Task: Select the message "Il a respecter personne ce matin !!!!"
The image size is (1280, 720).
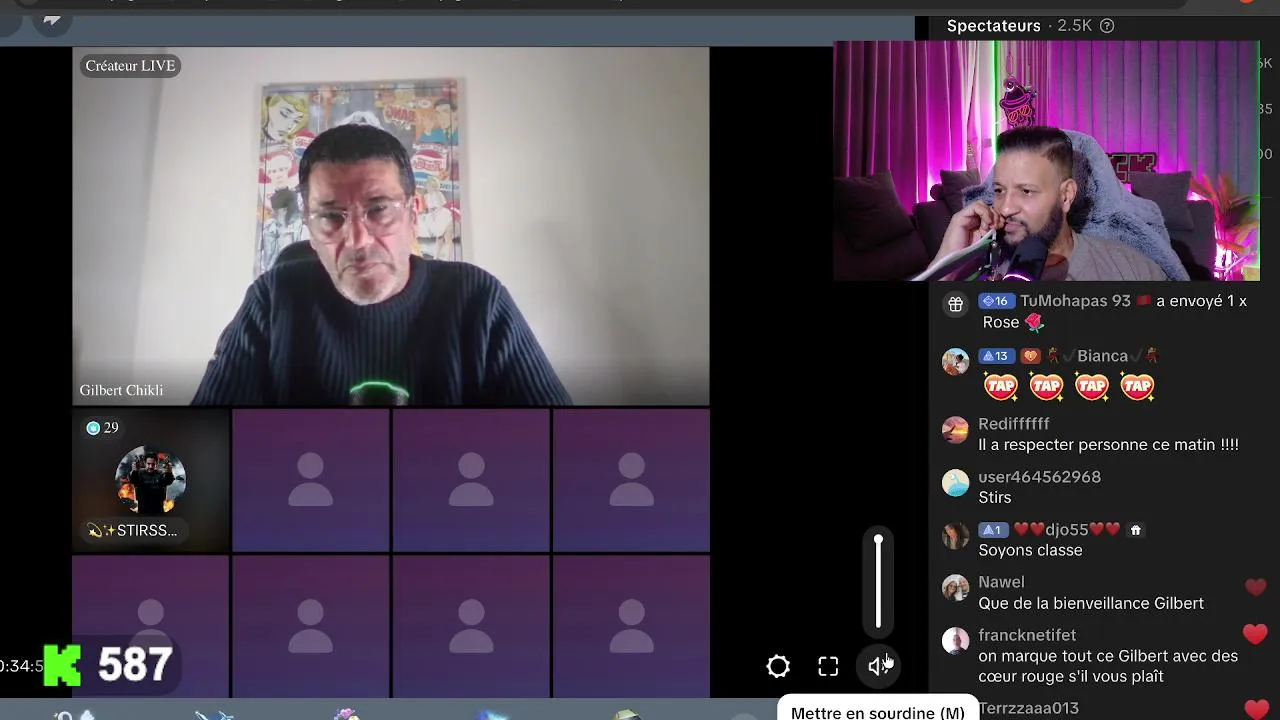Action: click(1108, 445)
